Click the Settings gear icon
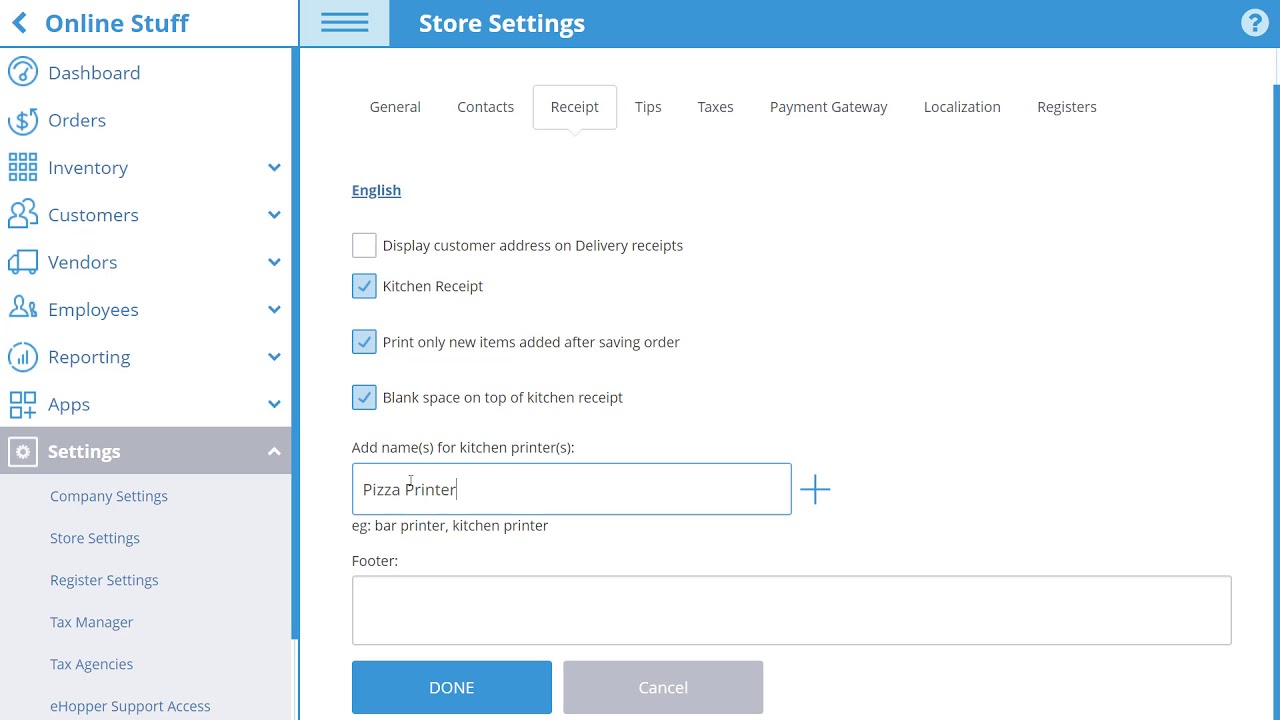This screenshot has height=720, width=1280. [23, 451]
